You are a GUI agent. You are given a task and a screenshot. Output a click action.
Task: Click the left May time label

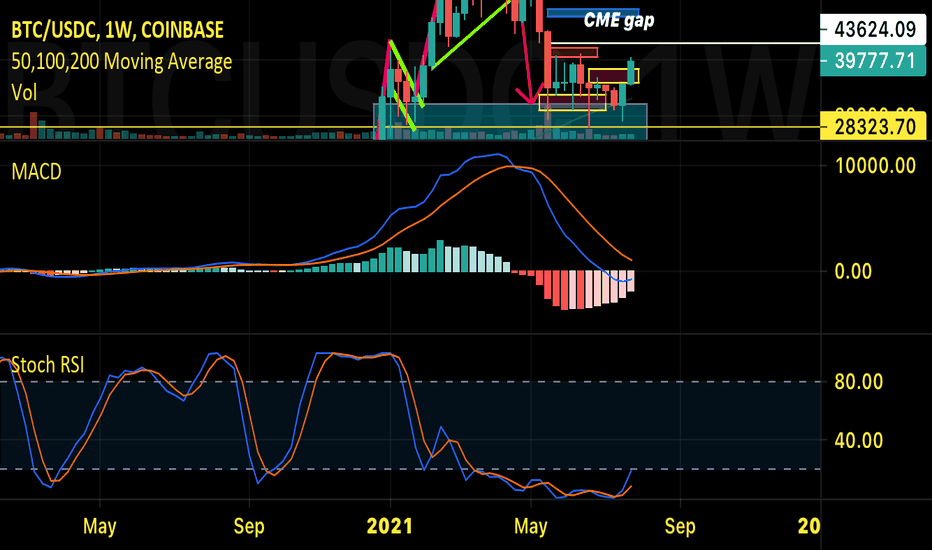(x=99, y=526)
